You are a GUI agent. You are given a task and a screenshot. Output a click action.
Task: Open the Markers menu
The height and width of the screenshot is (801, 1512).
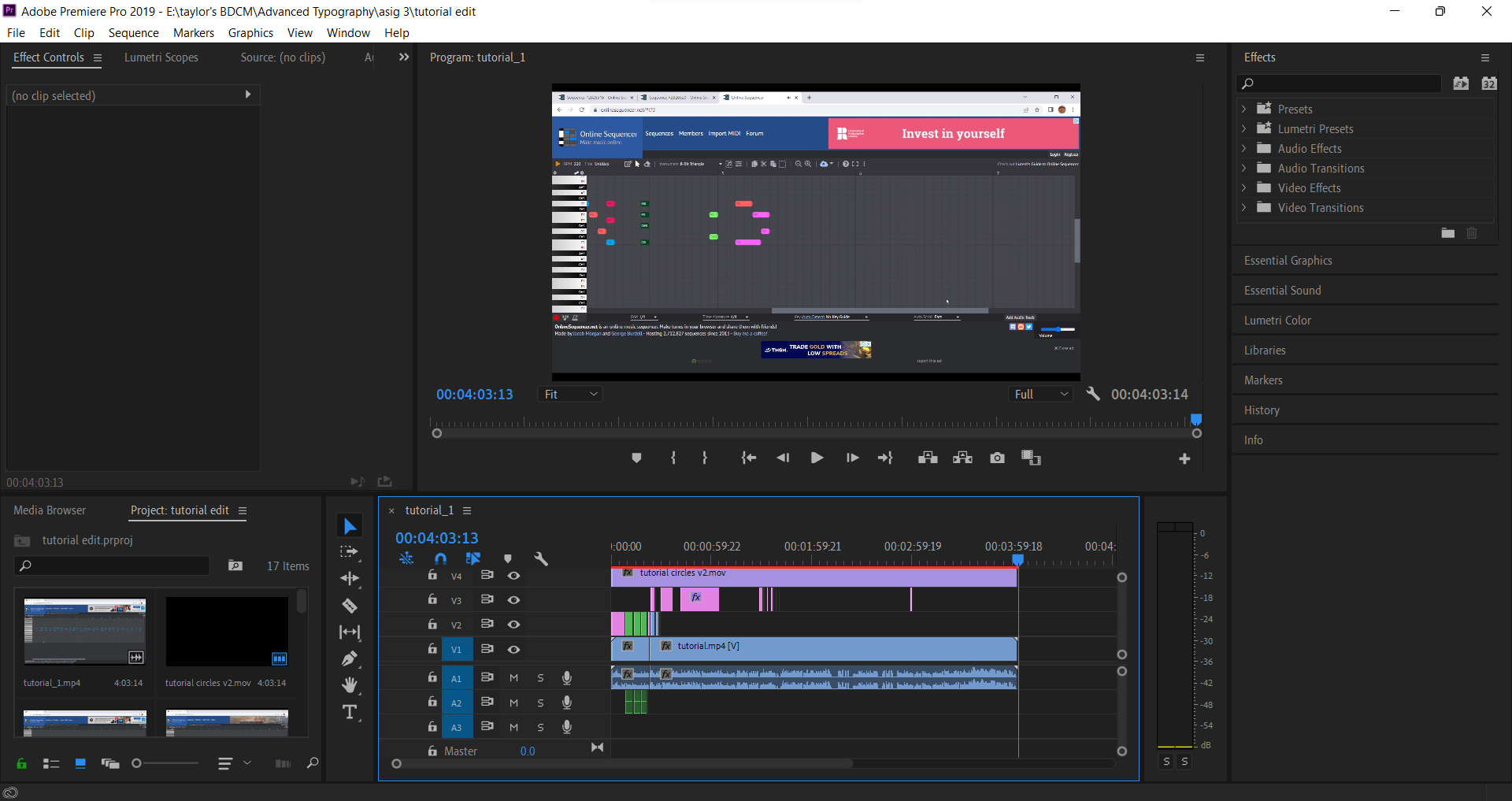194,32
